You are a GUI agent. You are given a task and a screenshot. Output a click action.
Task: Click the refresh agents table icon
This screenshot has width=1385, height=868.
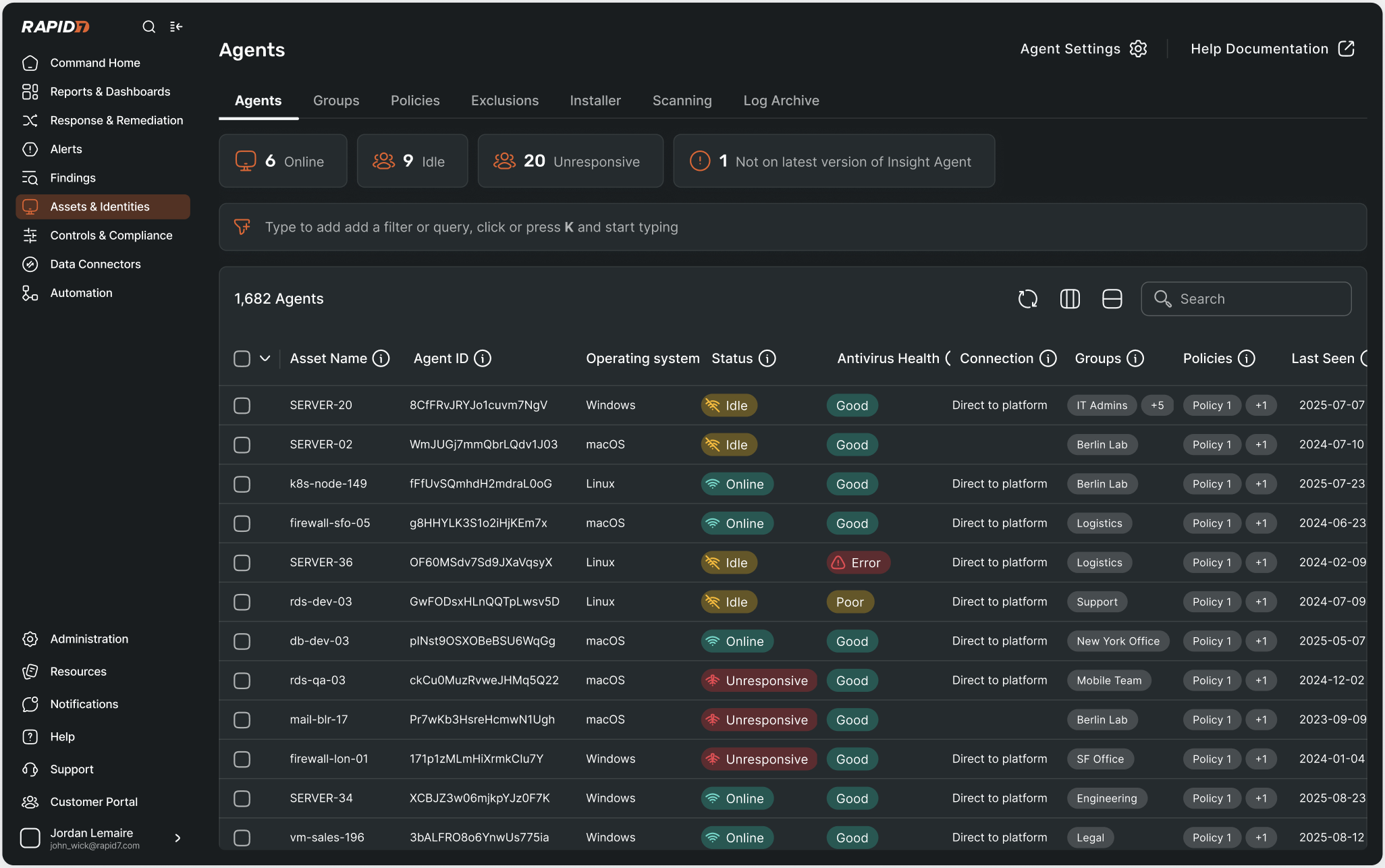pos(1027,299)
